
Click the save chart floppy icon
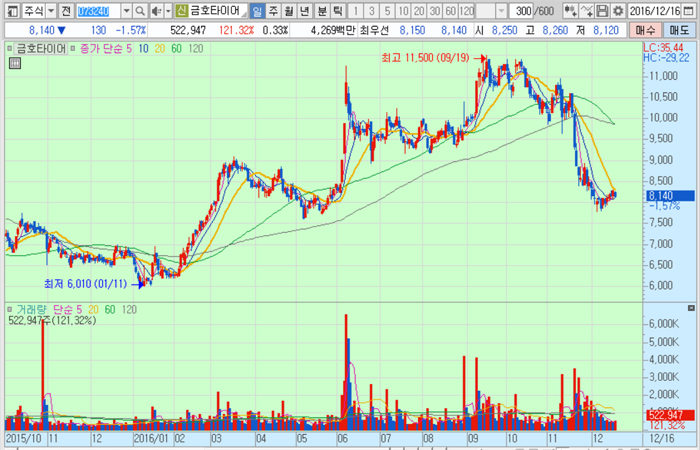[602, 11]
